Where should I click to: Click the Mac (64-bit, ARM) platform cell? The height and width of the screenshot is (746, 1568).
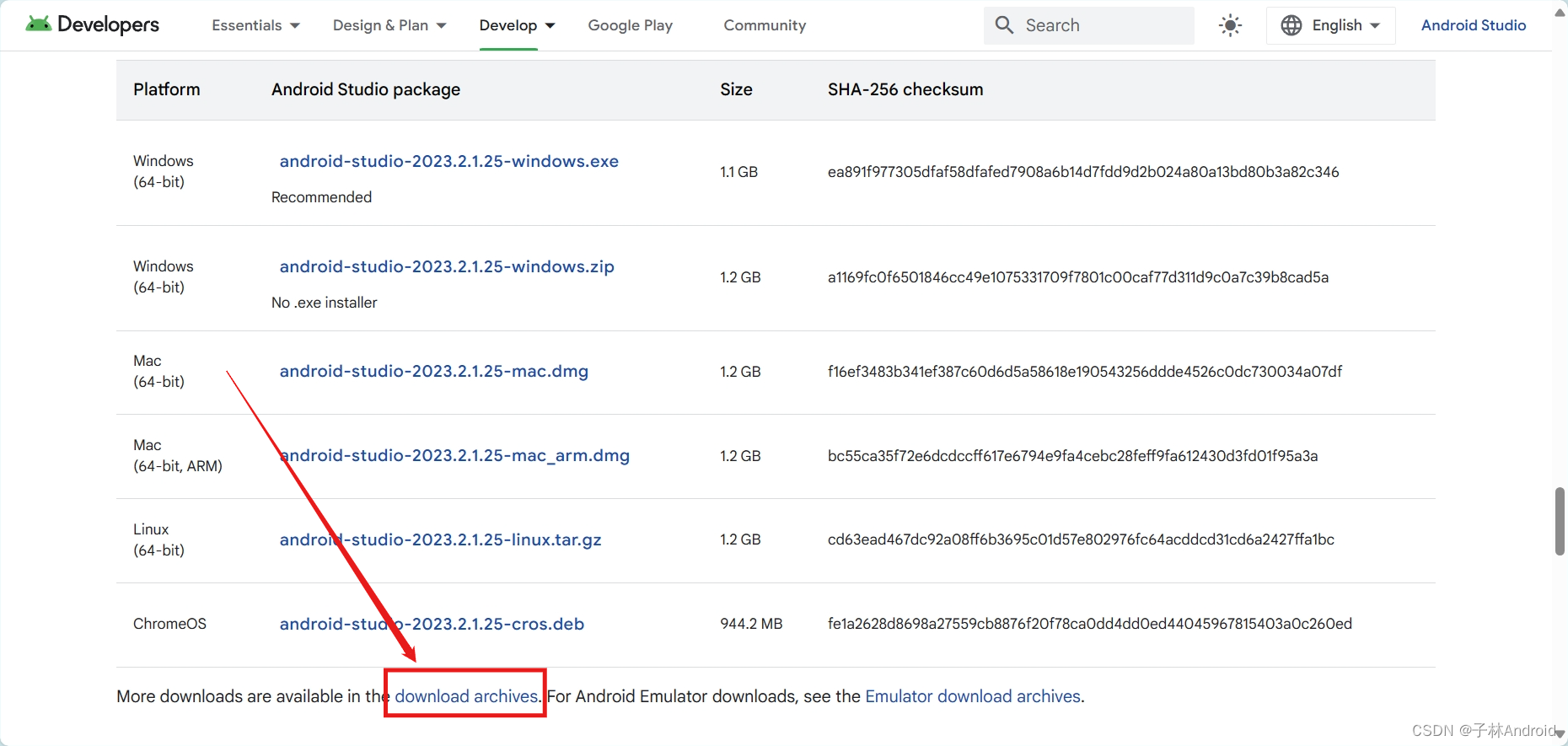178,455
